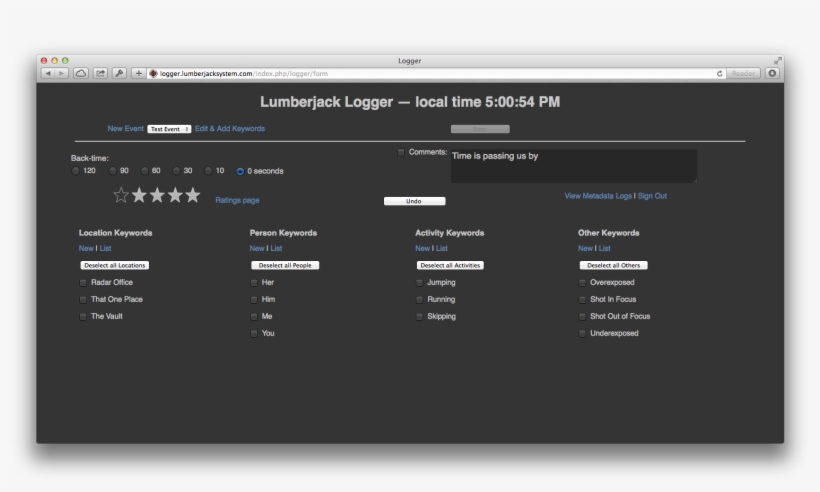The image size is (820, 492).
Task: Click in the Comments text area
Action: [574, 166]
